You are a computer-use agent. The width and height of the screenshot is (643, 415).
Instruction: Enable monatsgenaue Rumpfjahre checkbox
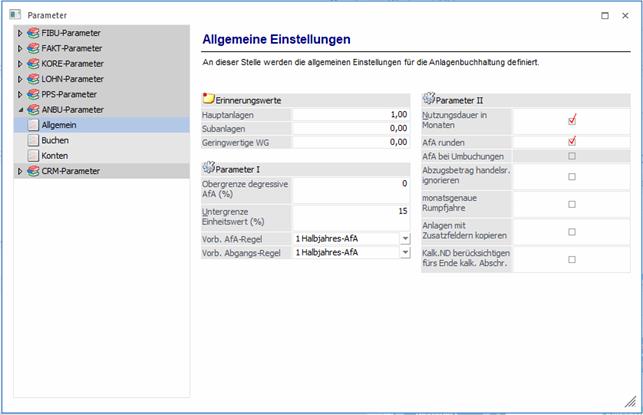pos(572,204)
